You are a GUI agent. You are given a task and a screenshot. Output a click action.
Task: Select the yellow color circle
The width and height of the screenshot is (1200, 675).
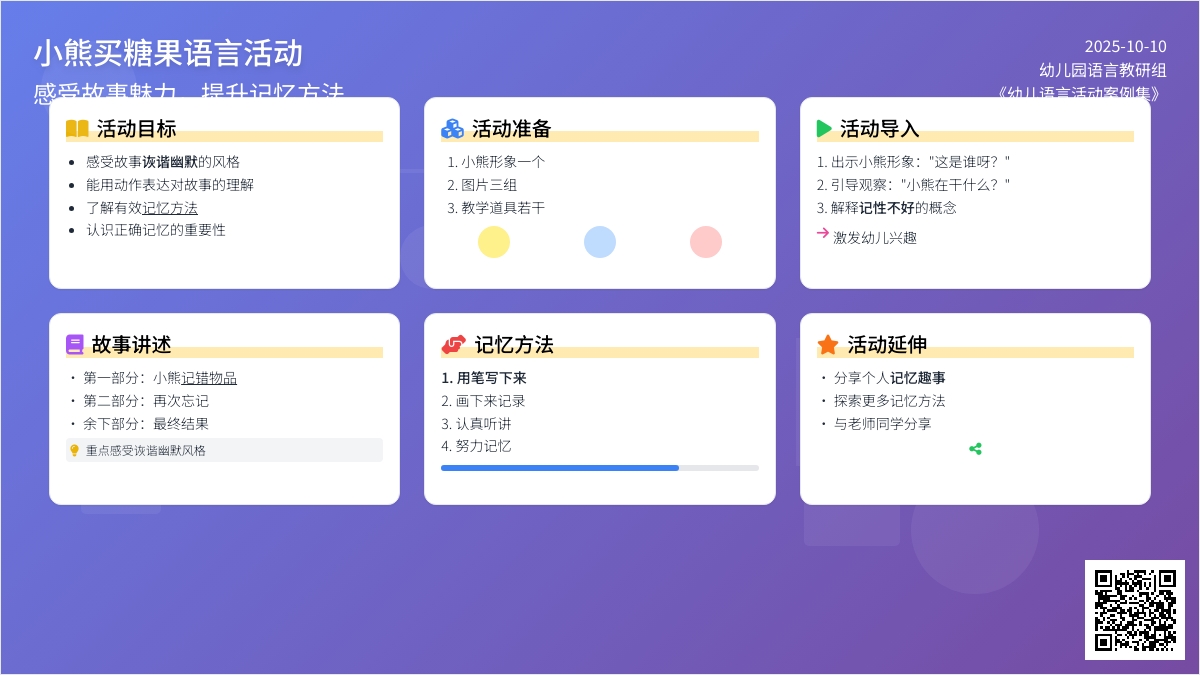(494, 242)
